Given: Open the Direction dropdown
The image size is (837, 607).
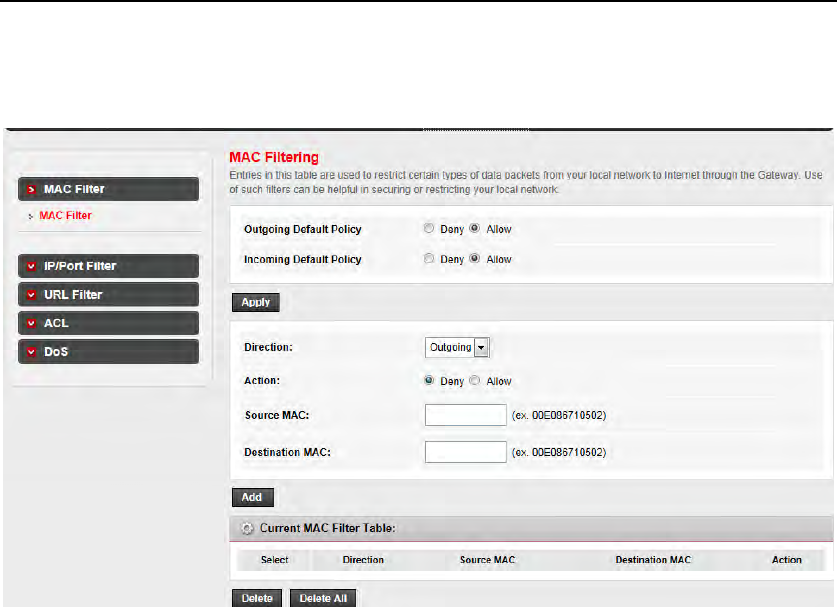Looking at the screenshot, I should coord(457,348).
